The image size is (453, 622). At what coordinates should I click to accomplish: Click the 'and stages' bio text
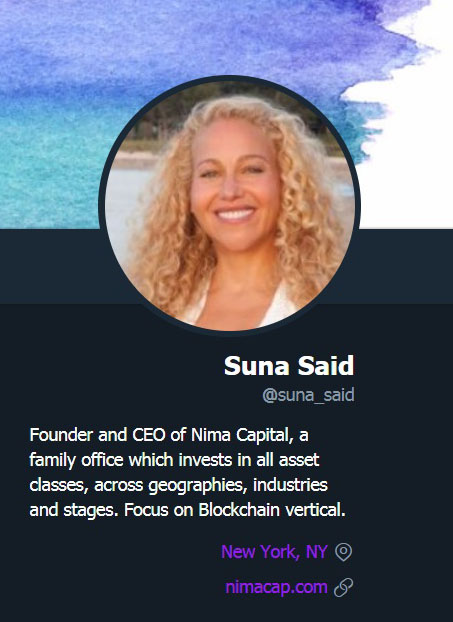[x=74, y=510]
